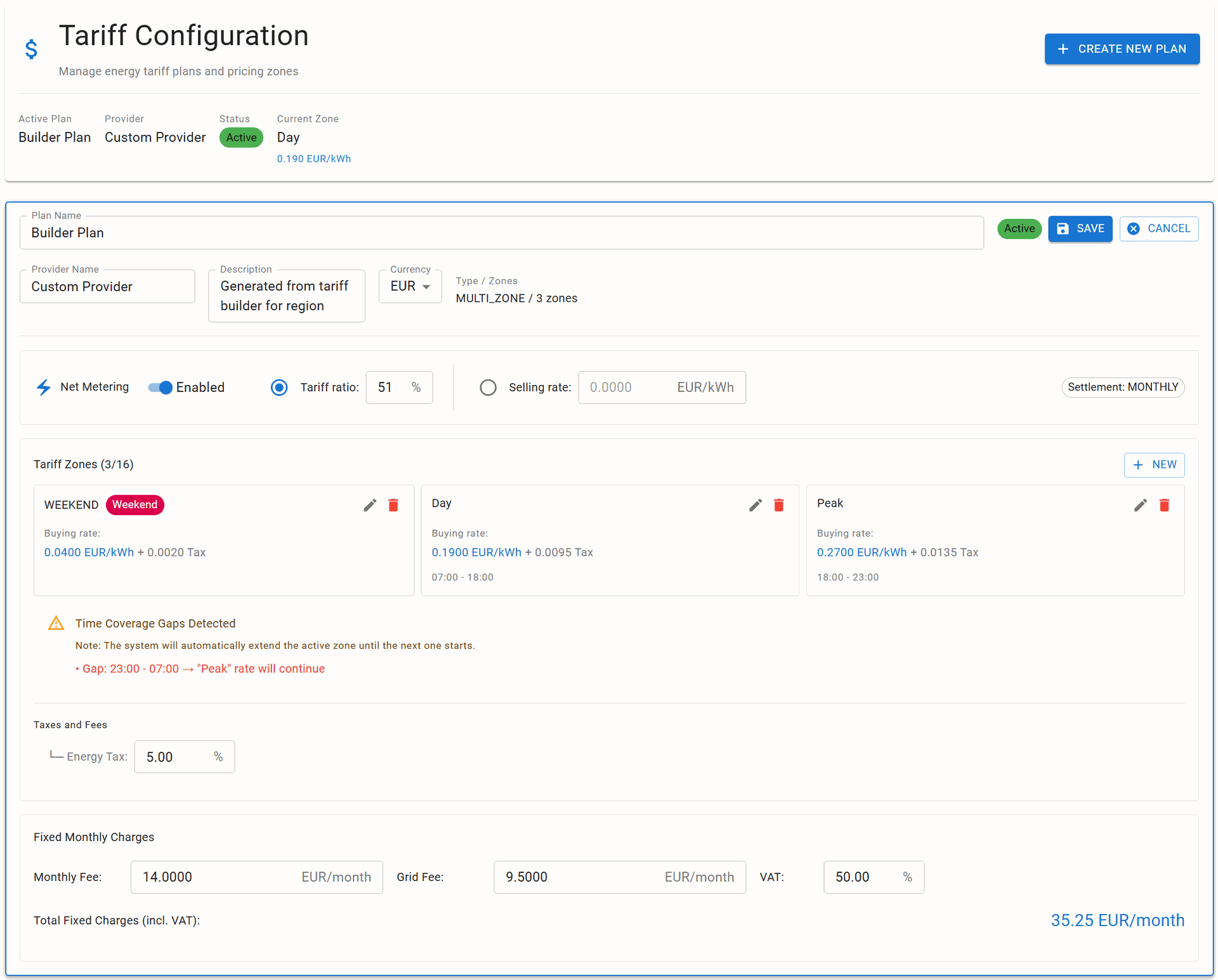Viewport: 1218px width, 980px height.
Task: Edit the WEEKEND zone with pencil icon
Action: click(x=370, y=505)
